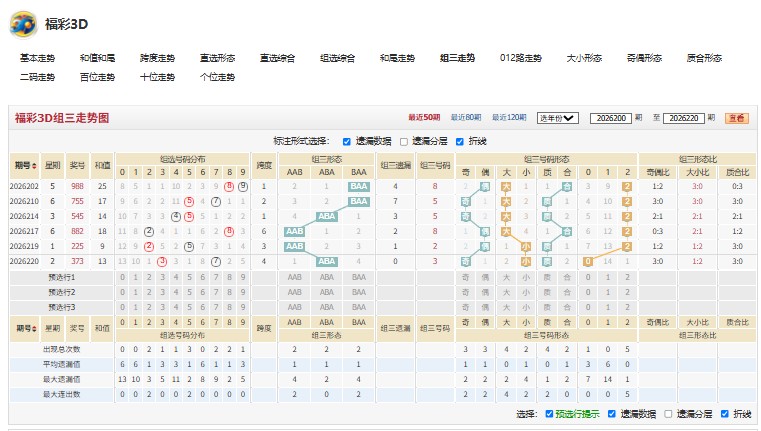Click 奖号 882 in row 2026217
Viewport: 761px width, 431px height.
pyautogui.click(x=77, y=232)
